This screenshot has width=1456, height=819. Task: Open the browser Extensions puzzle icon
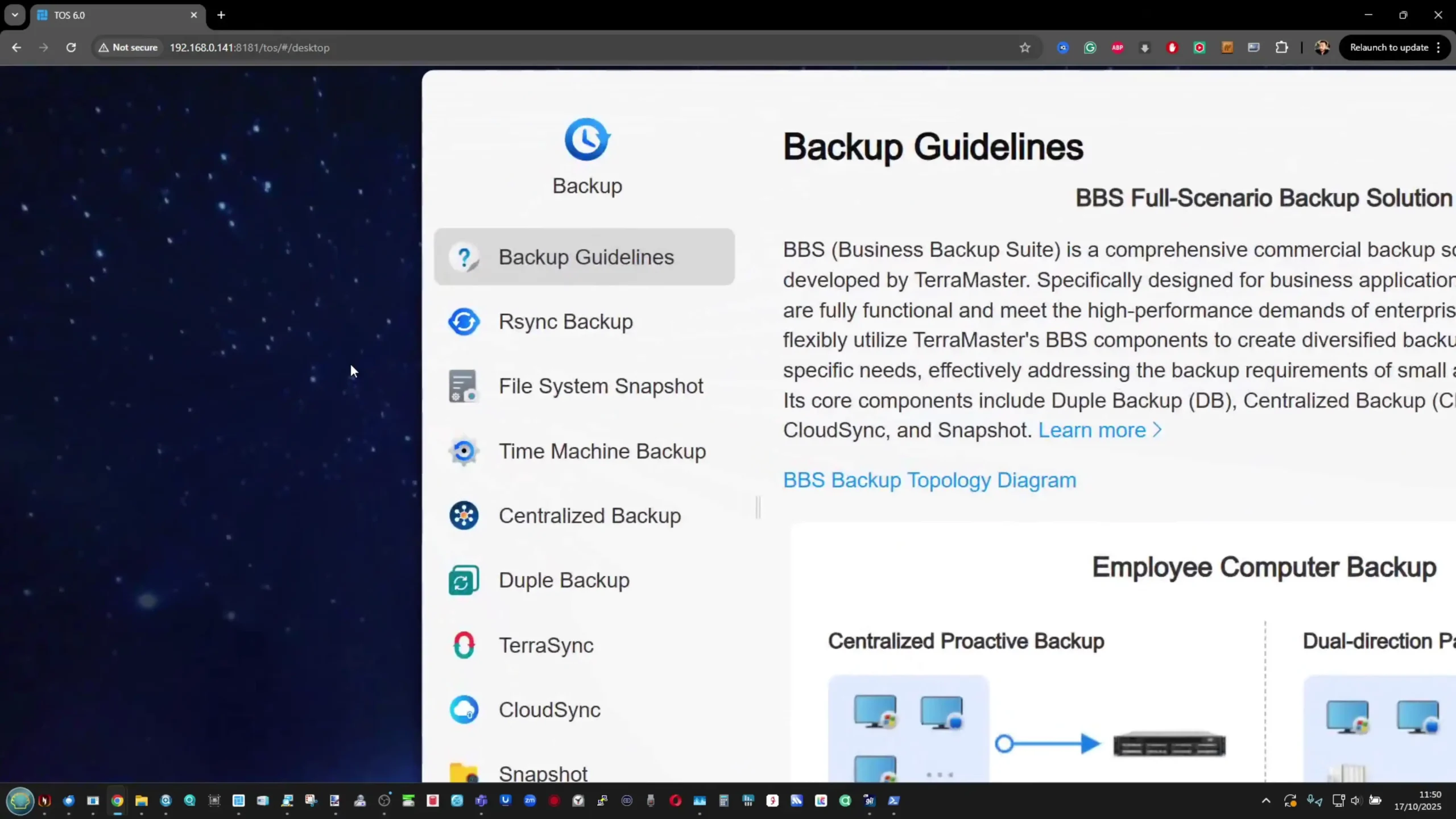(1281, 48)
